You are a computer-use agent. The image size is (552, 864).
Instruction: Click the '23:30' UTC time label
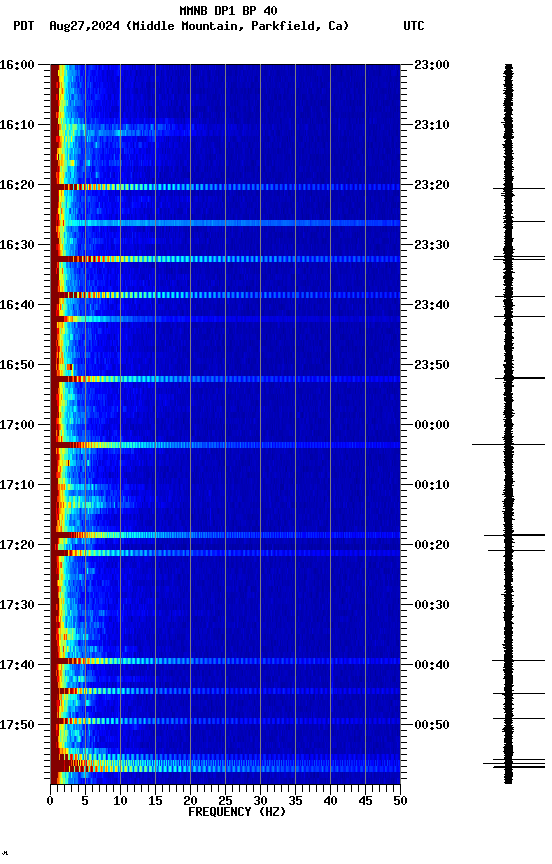[432, 245]
